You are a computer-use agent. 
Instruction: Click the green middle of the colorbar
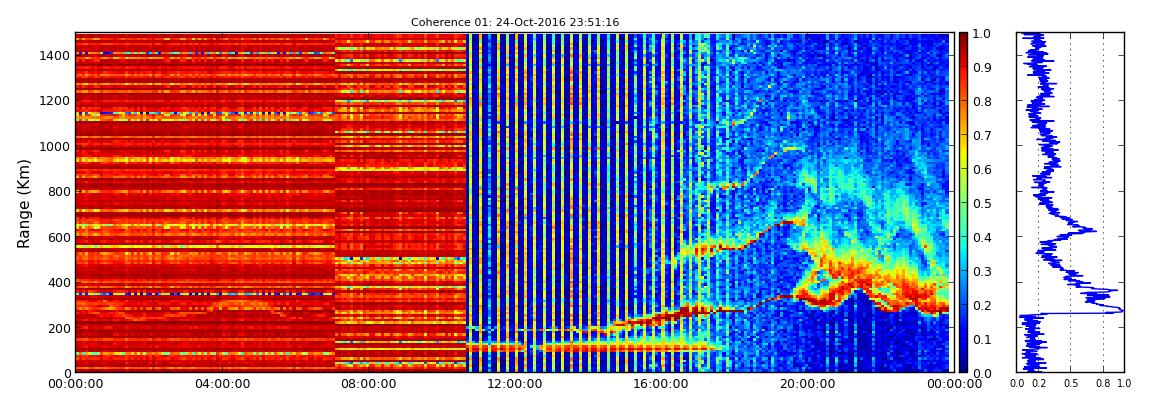coord(963,203)
